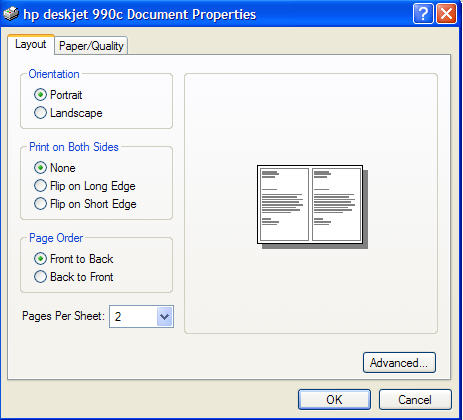Select the Layout tab

click(x=31, y=44)
